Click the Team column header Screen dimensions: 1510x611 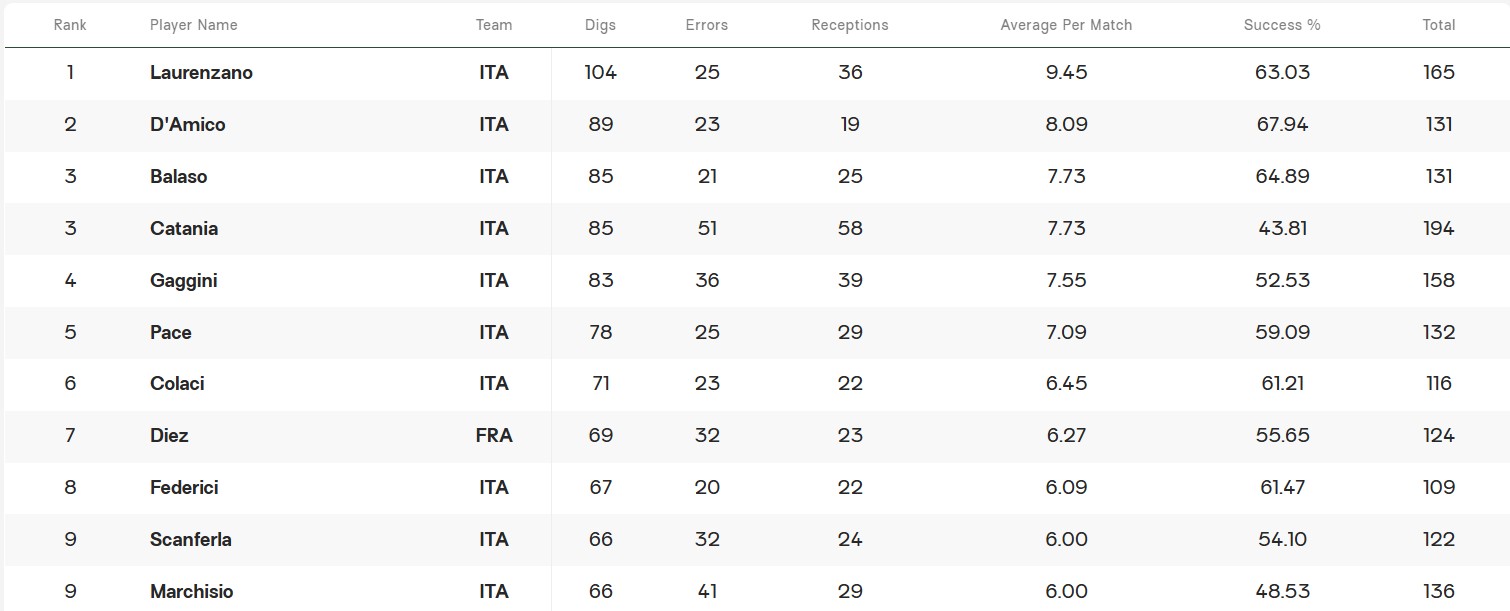(494, 25)
